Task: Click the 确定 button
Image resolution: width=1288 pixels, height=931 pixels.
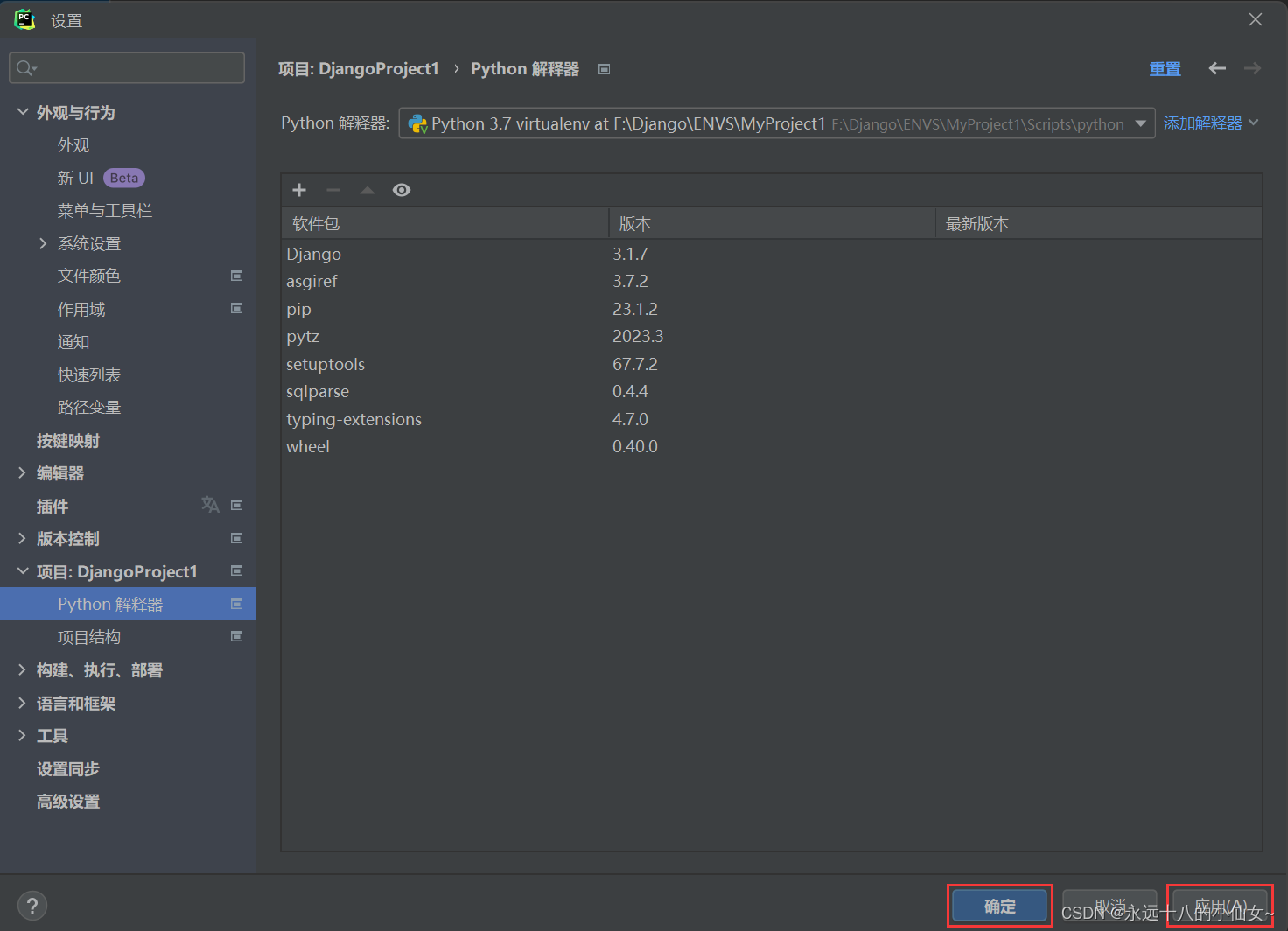Action: tap(1000, 906)
